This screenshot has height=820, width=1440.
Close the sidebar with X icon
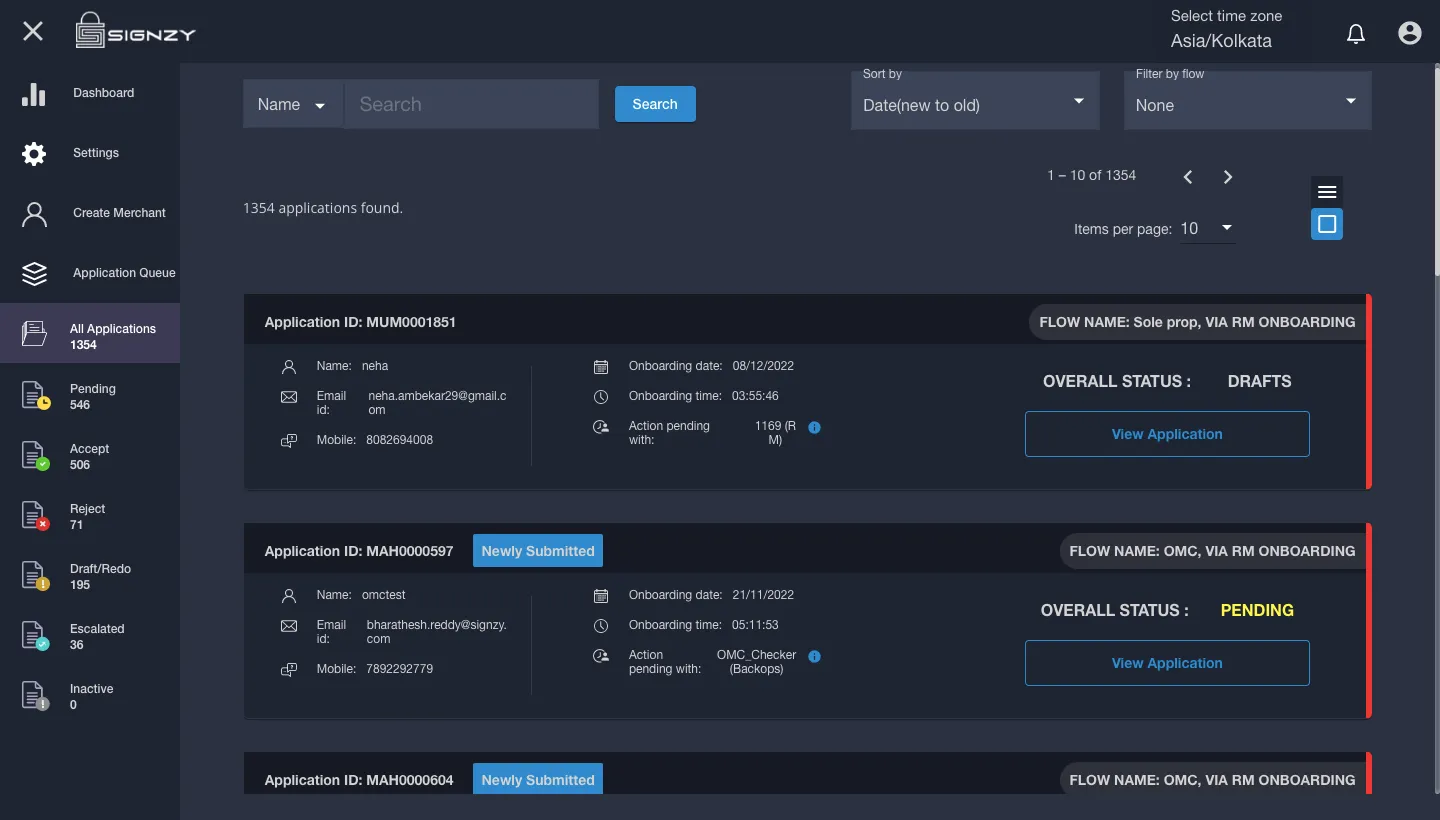33,31
